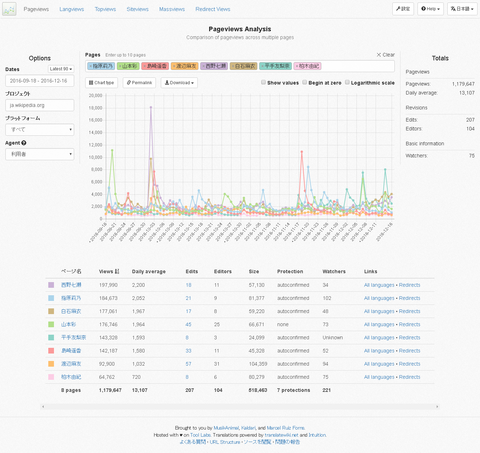Open the 設定 settings wrench button
Screen dimensions: 480x453
pos(403,9)
